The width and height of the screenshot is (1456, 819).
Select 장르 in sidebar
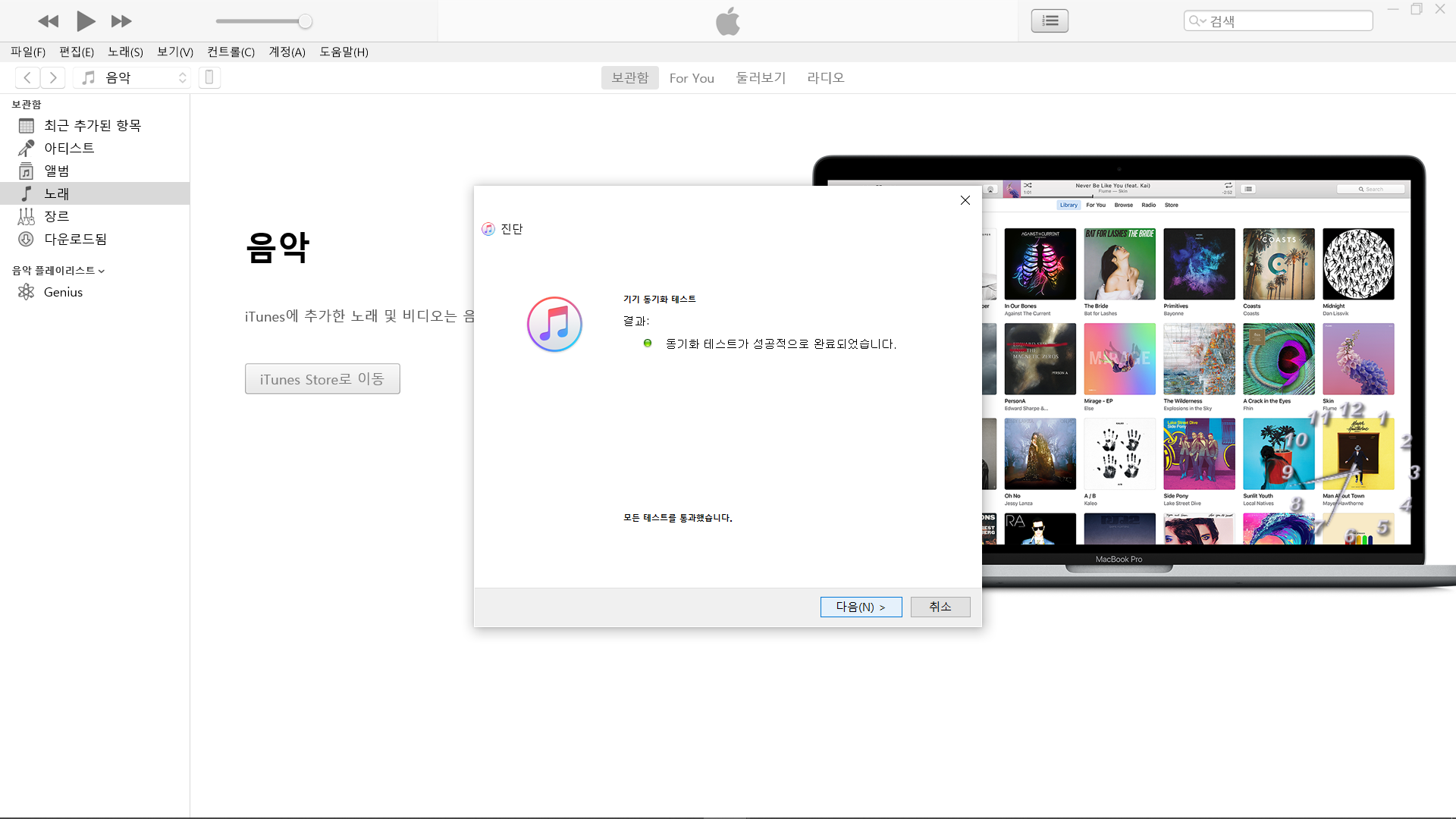(95, 216)
